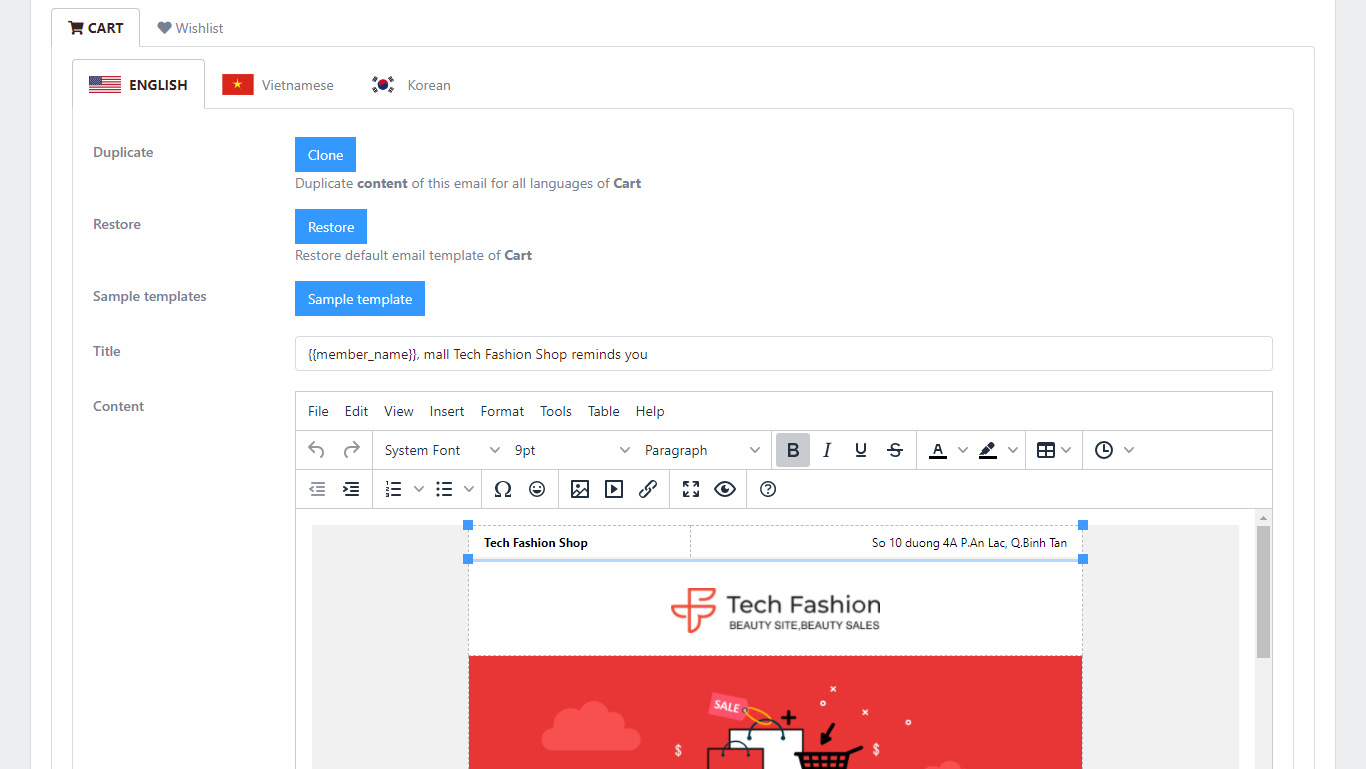
Task: Open the Paragraph format dropdown
Action: pyautogui.click(x=701, y=450)
